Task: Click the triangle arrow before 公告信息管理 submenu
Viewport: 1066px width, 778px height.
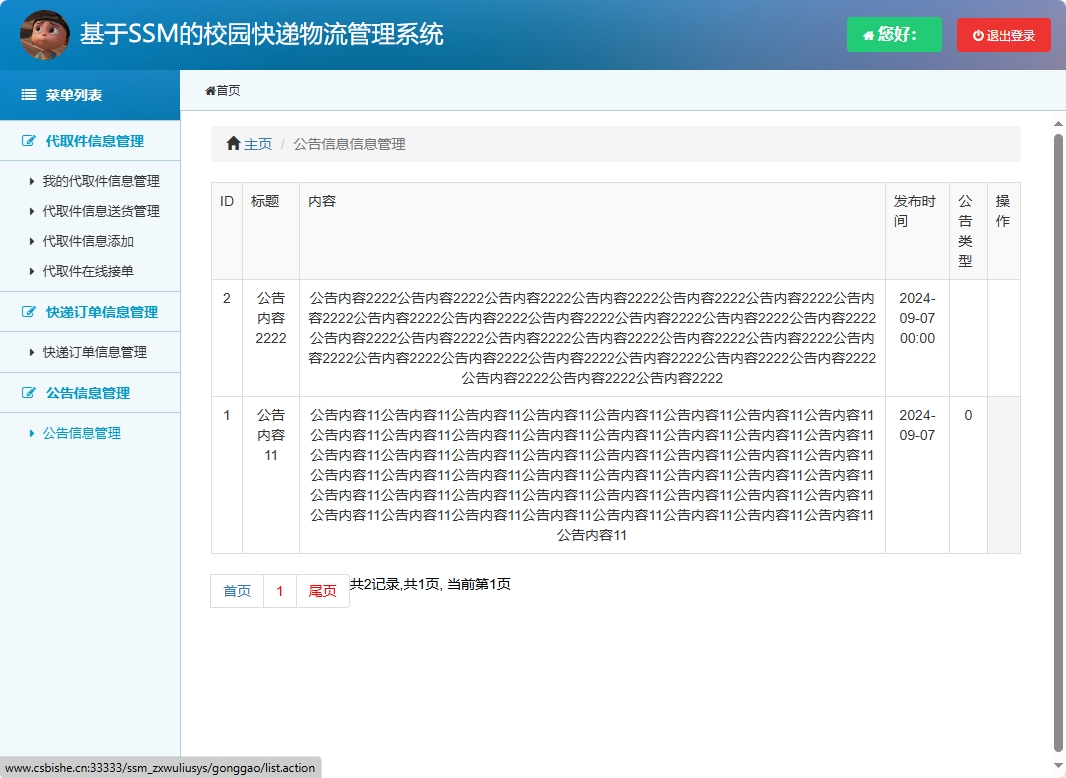Action: (x=30, y=433)
